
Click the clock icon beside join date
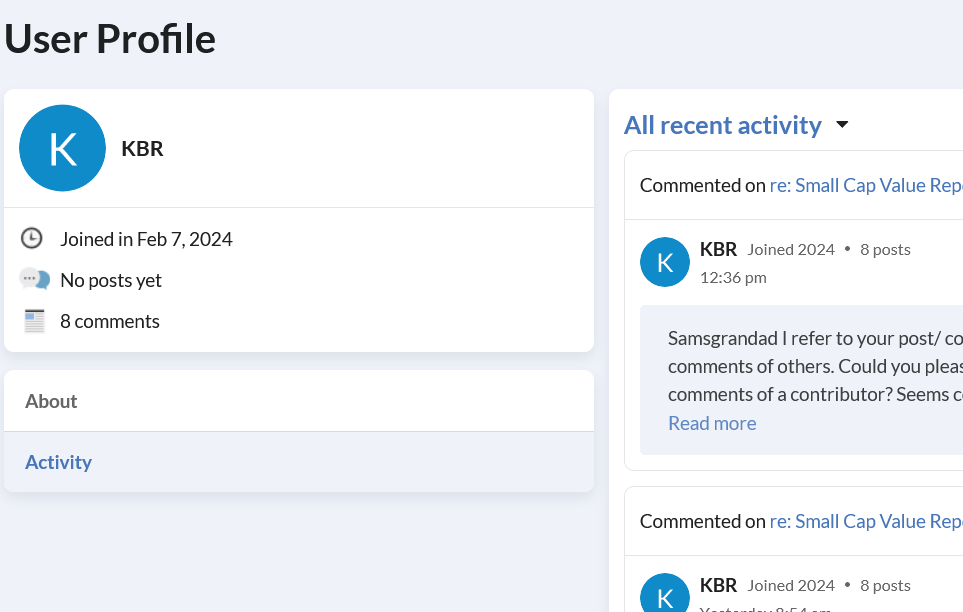click(x=32, y=238)
